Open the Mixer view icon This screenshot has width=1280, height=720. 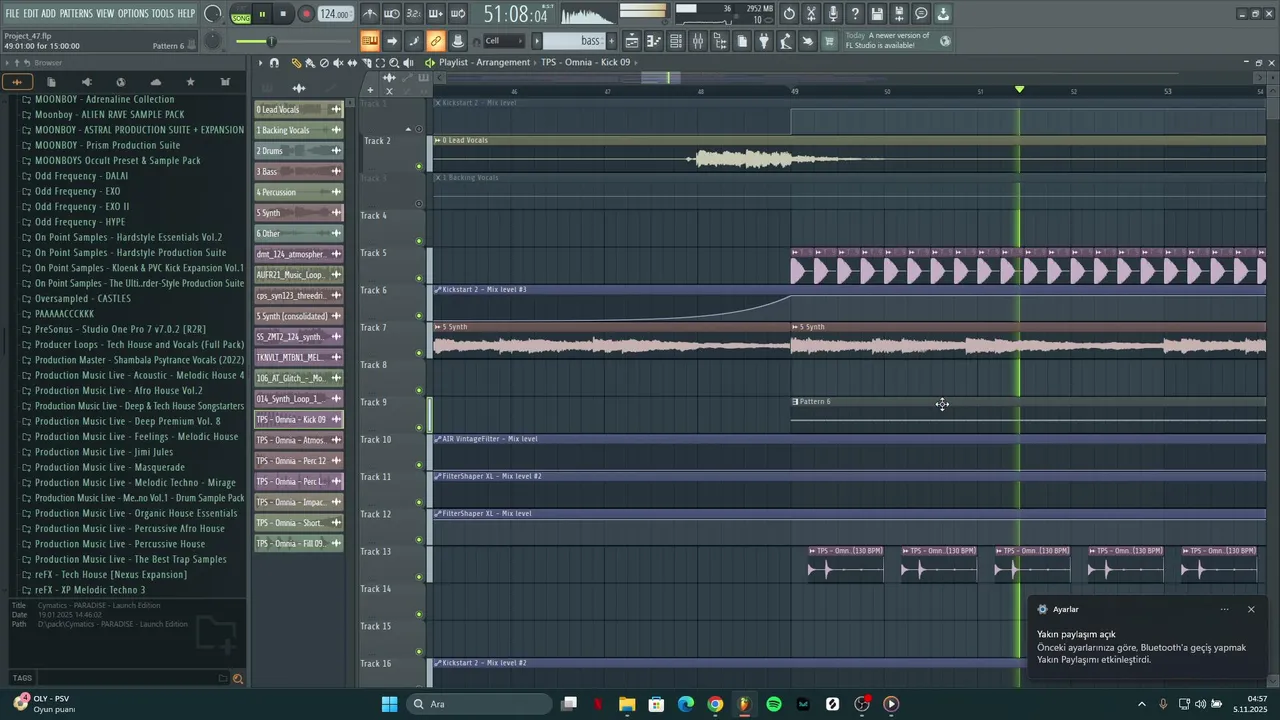click(x=698, y=41)
